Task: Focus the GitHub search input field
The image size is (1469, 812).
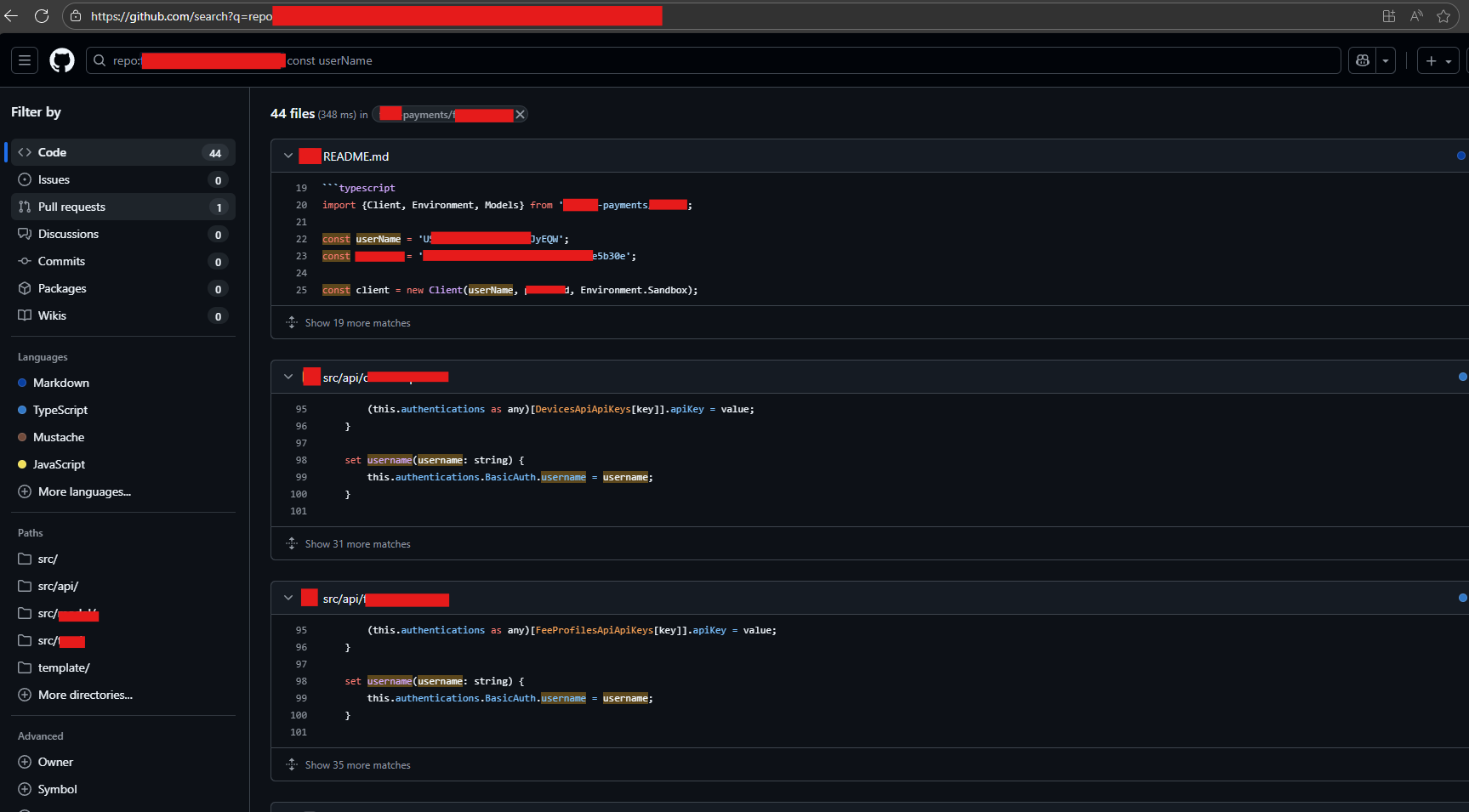Action: click(x=713, y=60)
